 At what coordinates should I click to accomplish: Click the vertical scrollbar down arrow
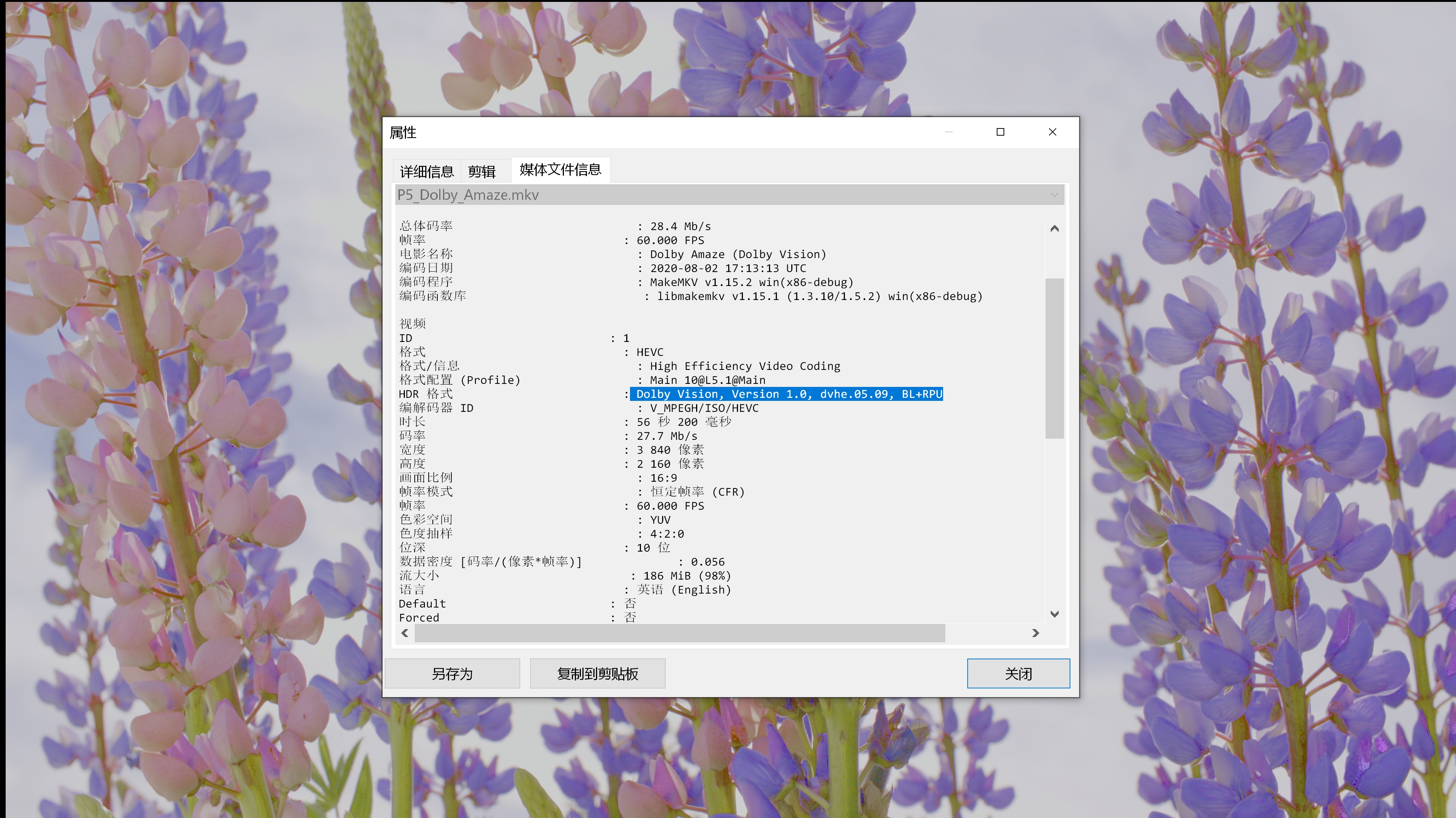tap(1054, 614)
